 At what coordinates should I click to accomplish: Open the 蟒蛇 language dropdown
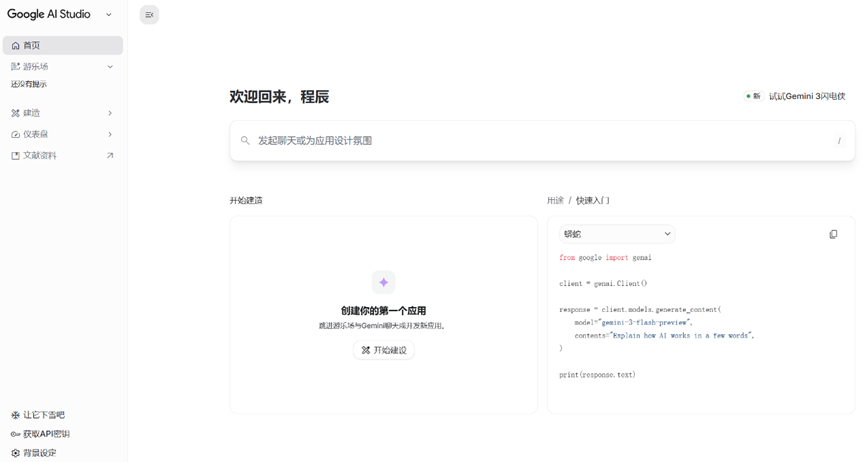click(617, 234)
